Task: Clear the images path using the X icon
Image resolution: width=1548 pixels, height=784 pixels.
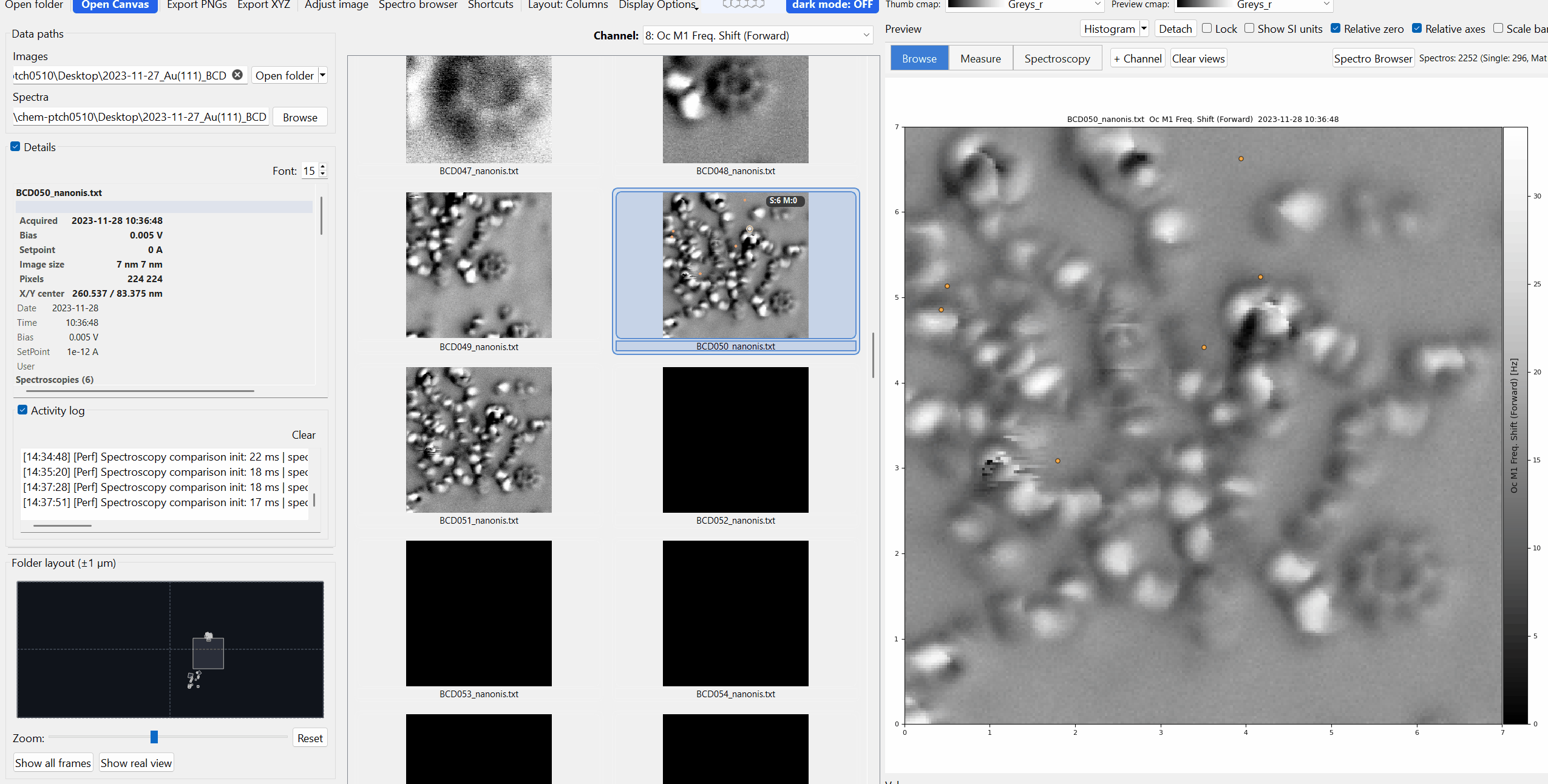Action: [237, 75]
